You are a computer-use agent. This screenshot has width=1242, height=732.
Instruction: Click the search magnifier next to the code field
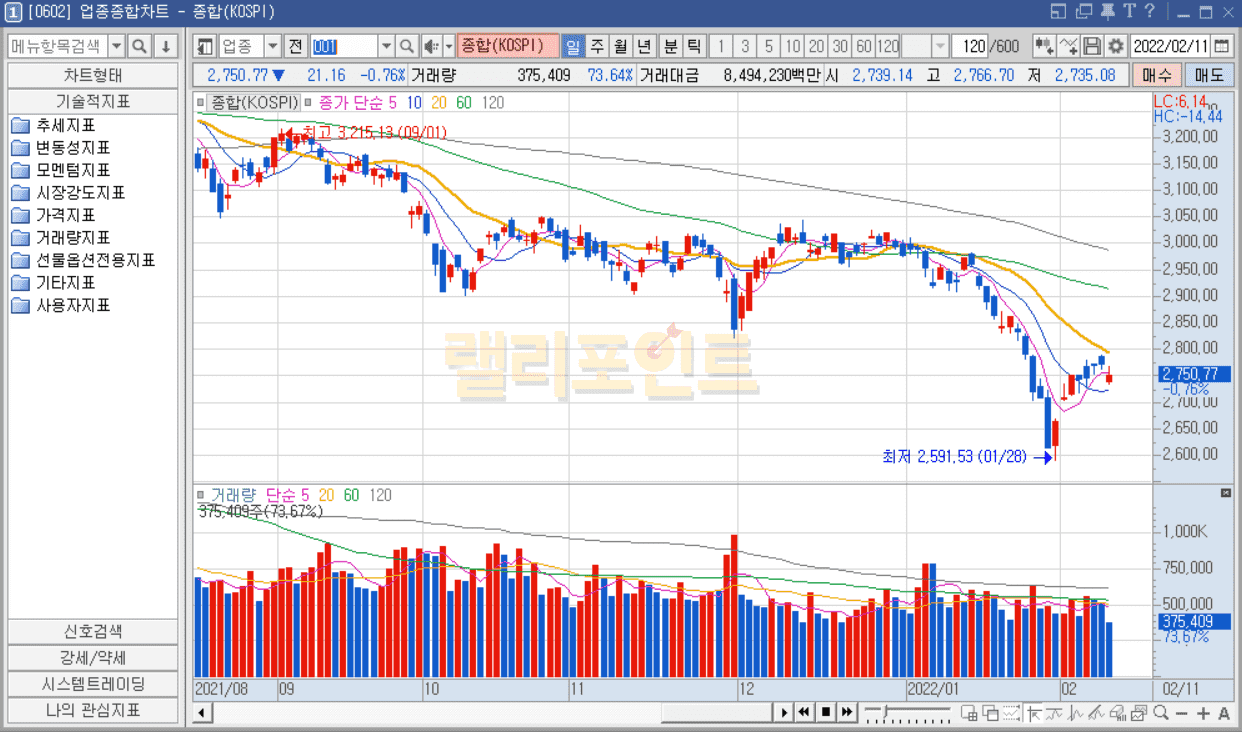(x=407, y=47)
